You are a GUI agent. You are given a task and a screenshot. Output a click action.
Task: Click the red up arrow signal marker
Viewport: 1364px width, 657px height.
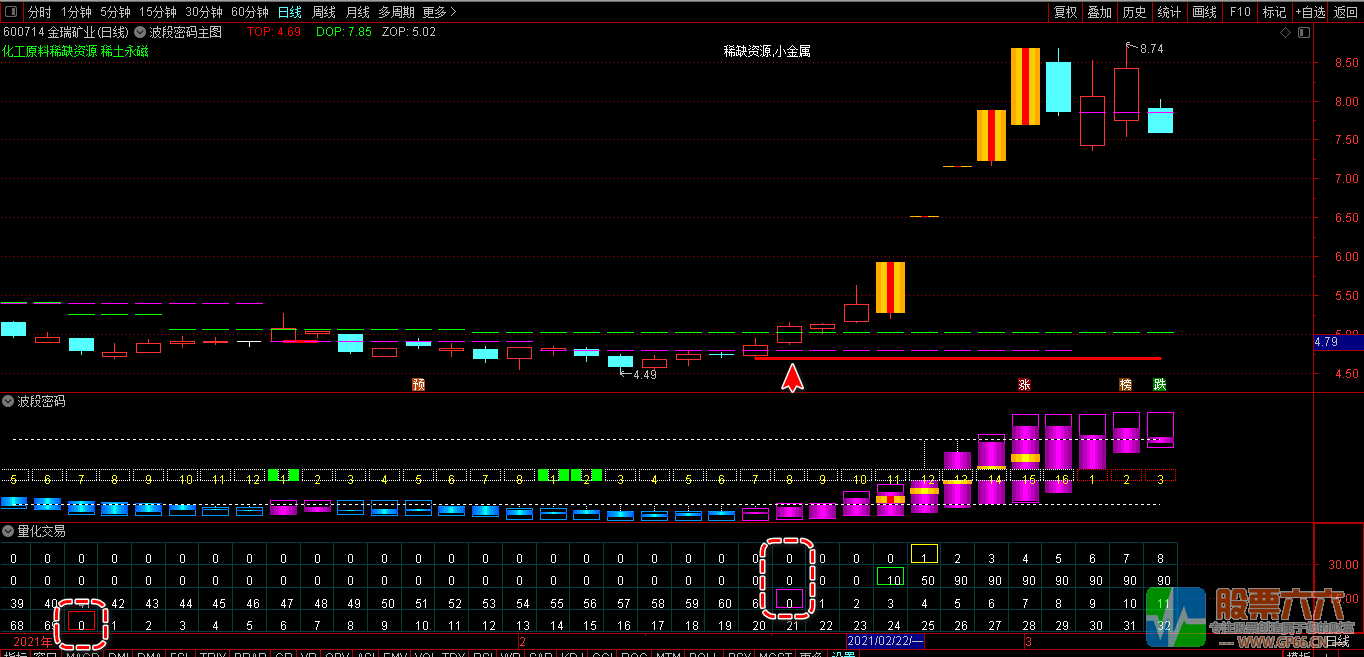pyautogui.click(x=792, y=377)
